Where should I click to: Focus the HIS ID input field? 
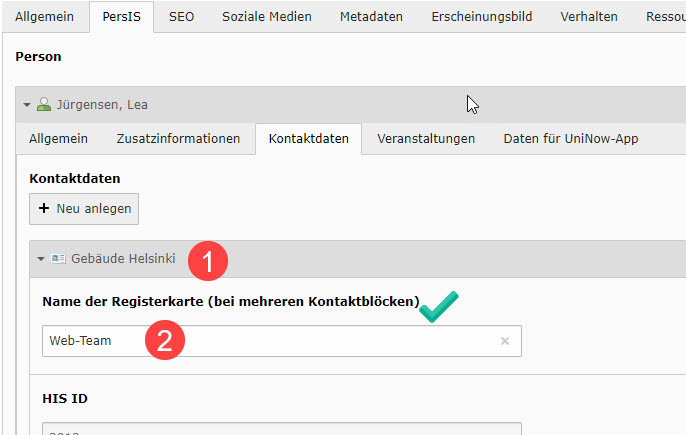[282, 430]
